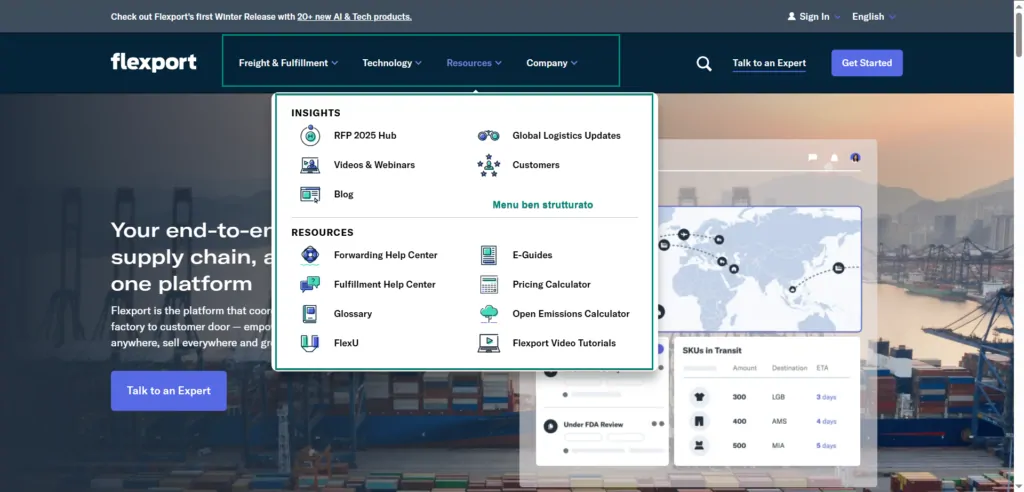1024x492 pixels.
Task: Open the Forwarding Help Center entry
Action: click(385, 255)
